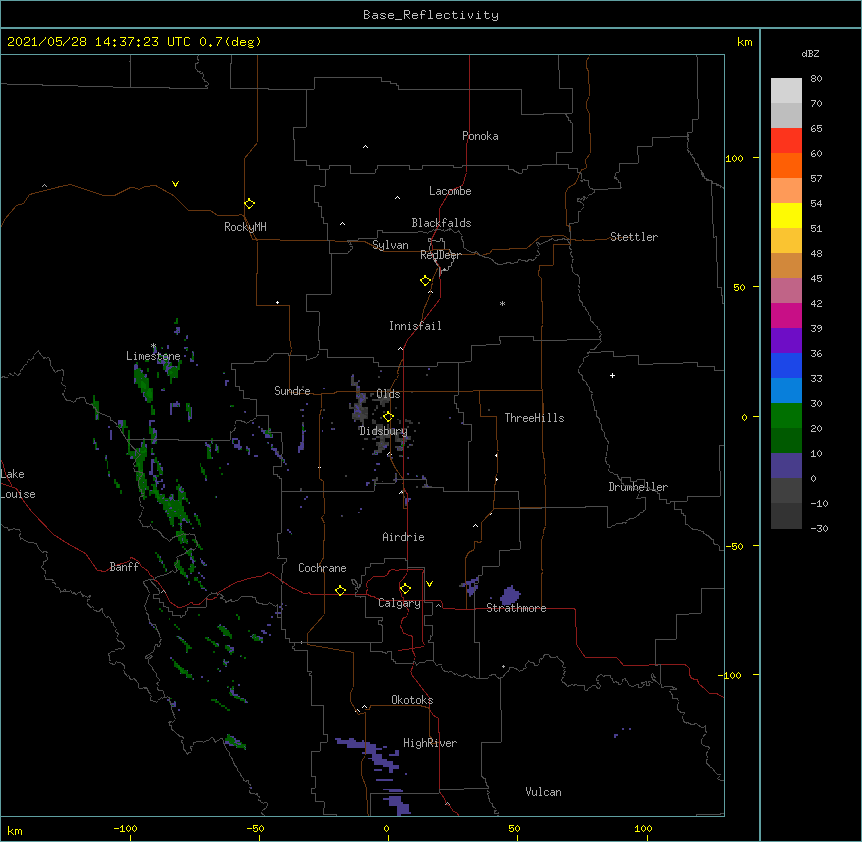The height and width of the screenshot is (842, 862).
Task: Click the 45 value on the dBZ scale
Action: point(816,279)
